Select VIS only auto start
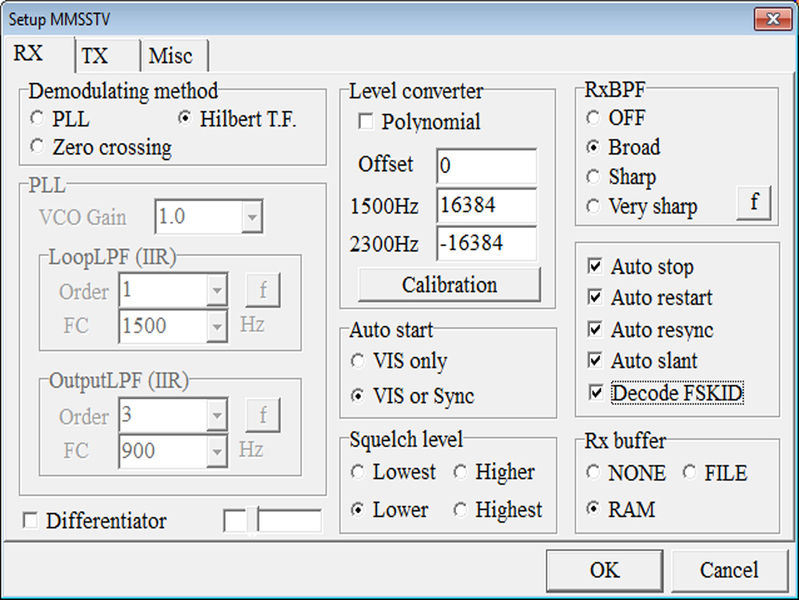Image resolution: width=799 pixels, height=600 pixels. click(358, 361)
